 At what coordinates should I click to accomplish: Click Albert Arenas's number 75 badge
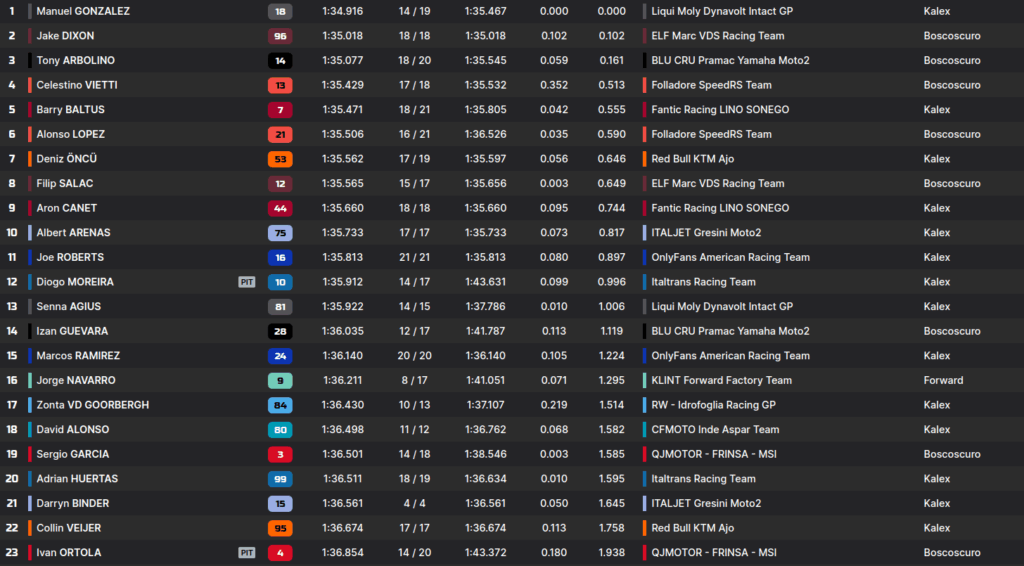tap(280, 233)
